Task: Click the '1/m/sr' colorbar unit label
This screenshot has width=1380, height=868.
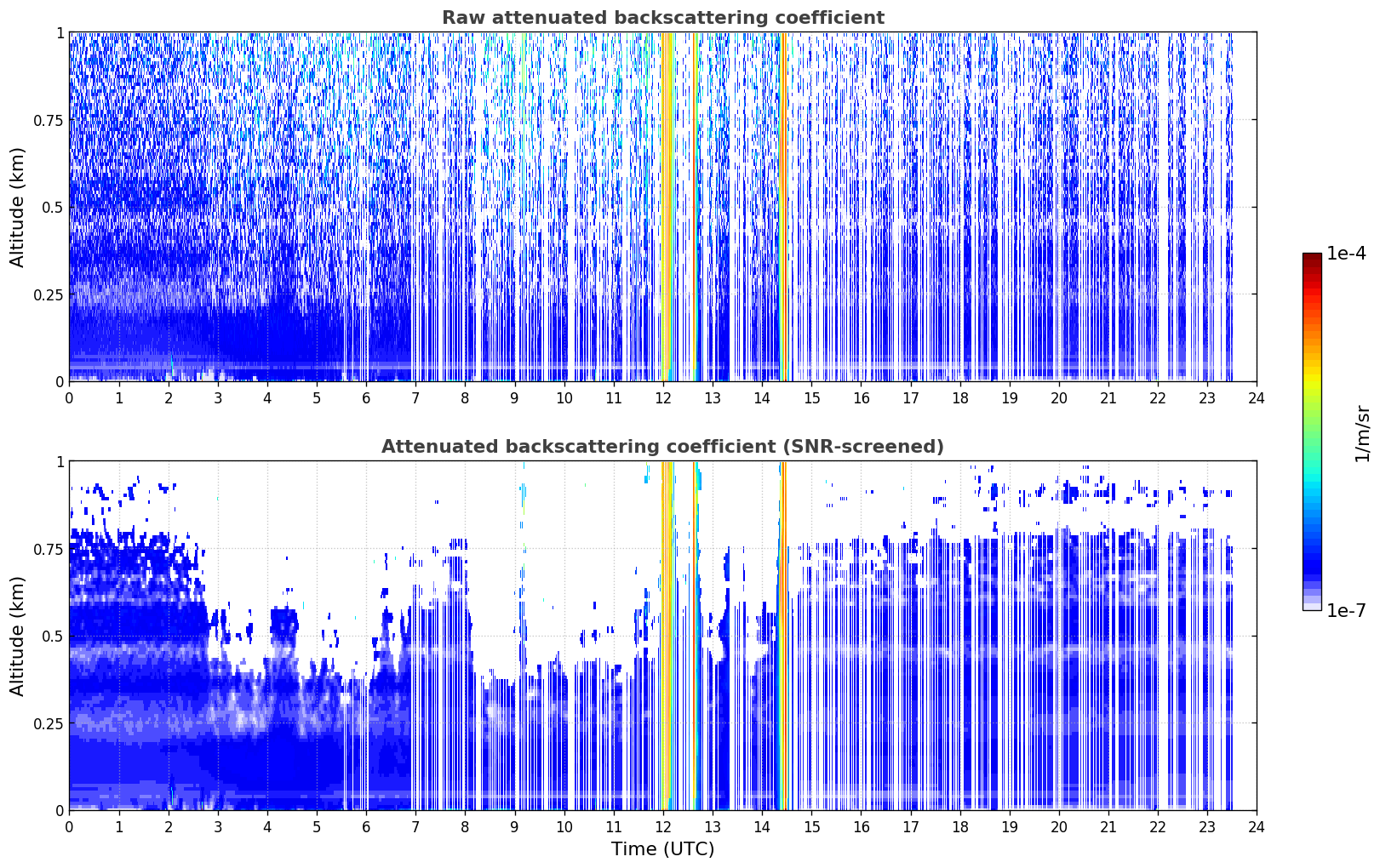Action: 1362,433
